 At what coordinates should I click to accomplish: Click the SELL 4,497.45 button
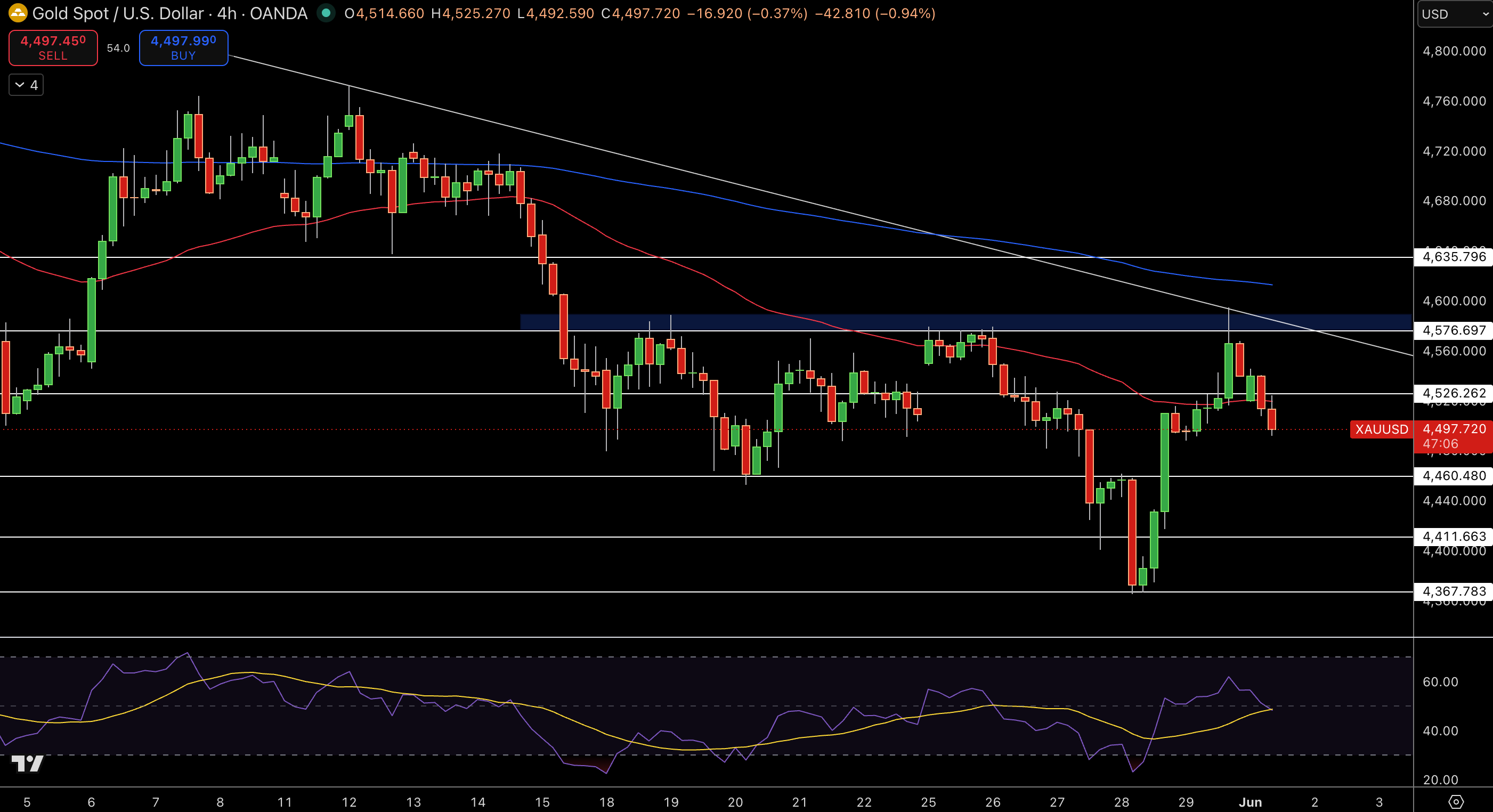[53, 47]
